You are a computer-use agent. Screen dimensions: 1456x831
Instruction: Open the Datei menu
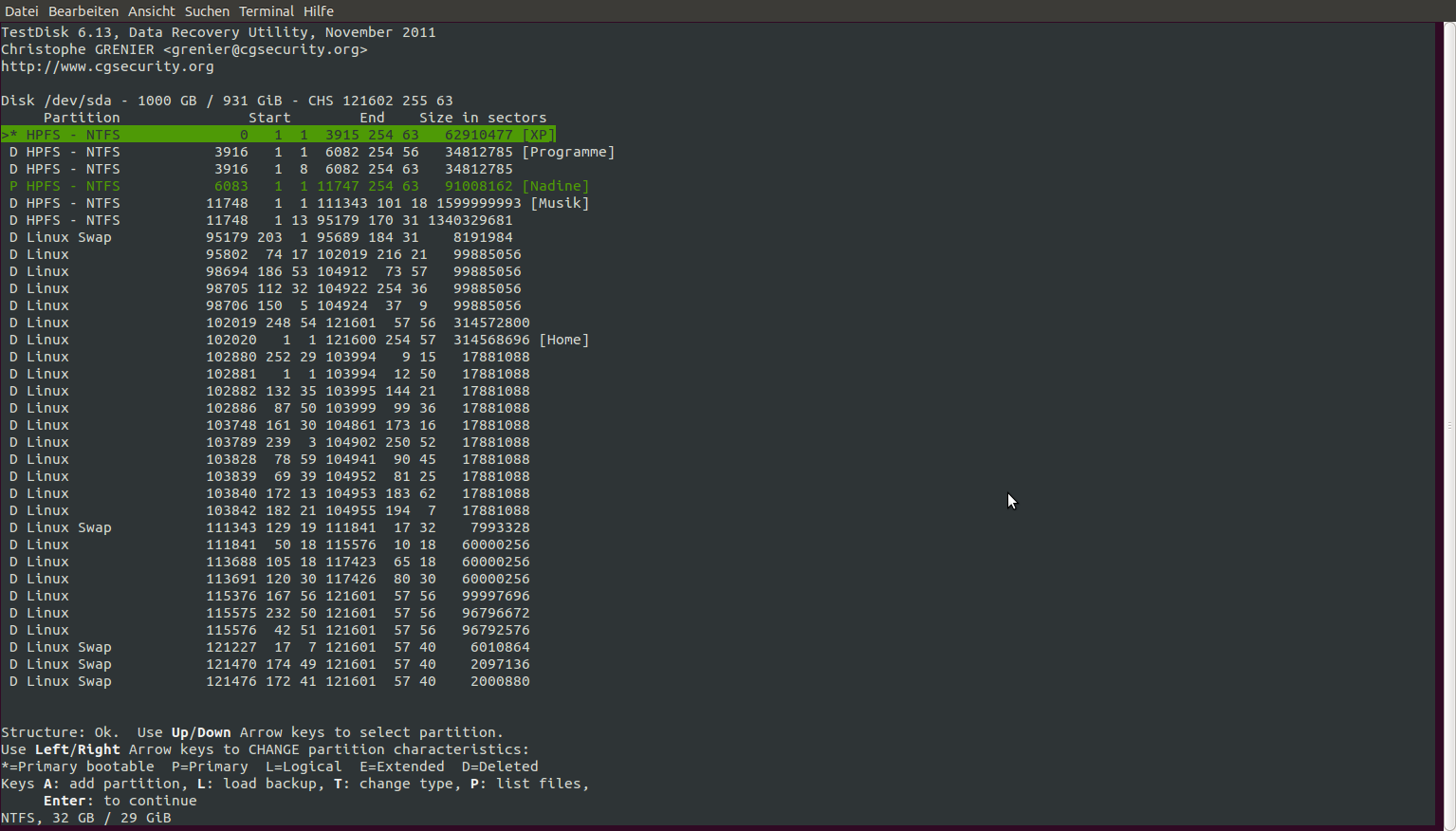(x=22, y=11)
